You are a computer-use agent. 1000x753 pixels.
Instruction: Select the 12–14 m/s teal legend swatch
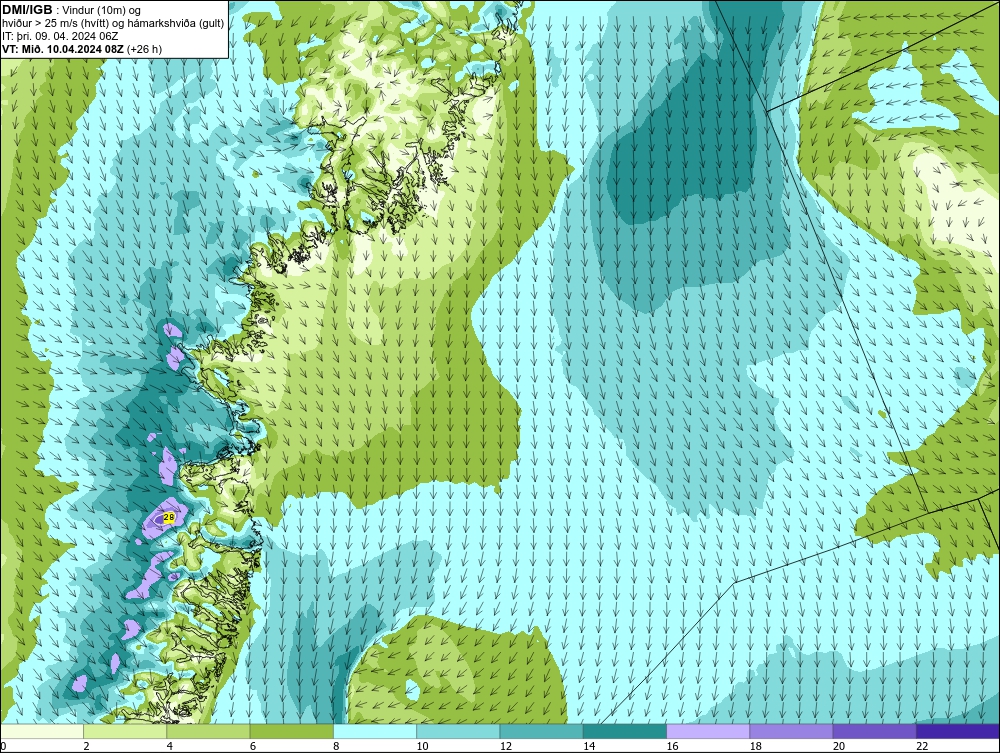[541, 731]
